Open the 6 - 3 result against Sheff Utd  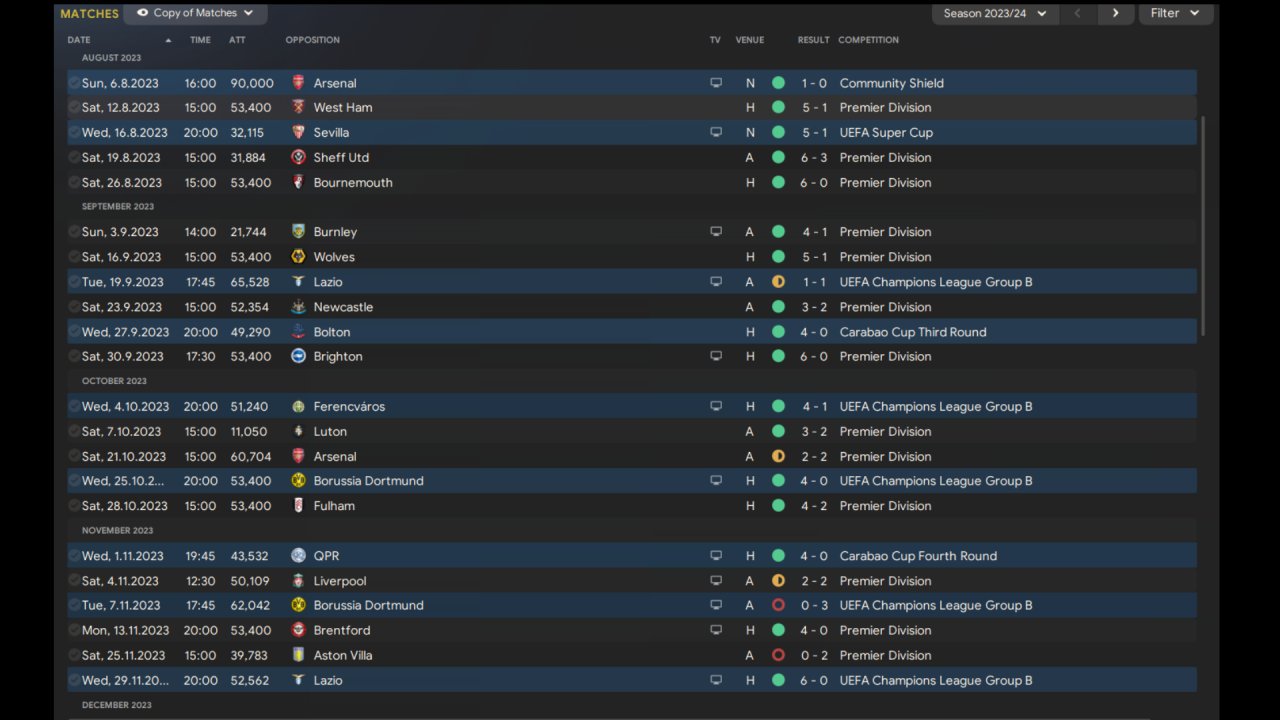pyautogui.click(x=813, y=157)
